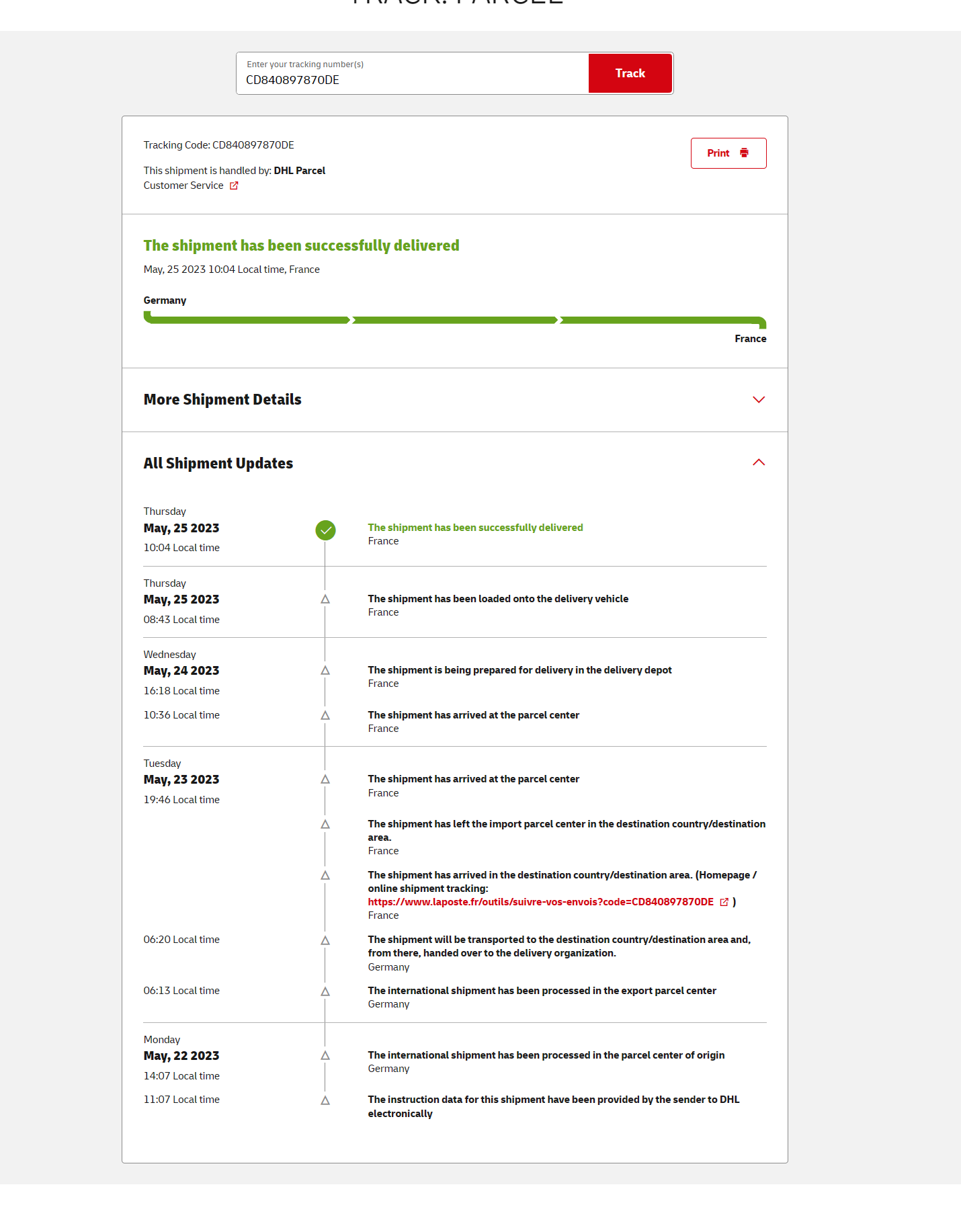The image size is (961, 1232).
Task: Click triangle marker for being prepared for delivery
Action: coord(325,670)
